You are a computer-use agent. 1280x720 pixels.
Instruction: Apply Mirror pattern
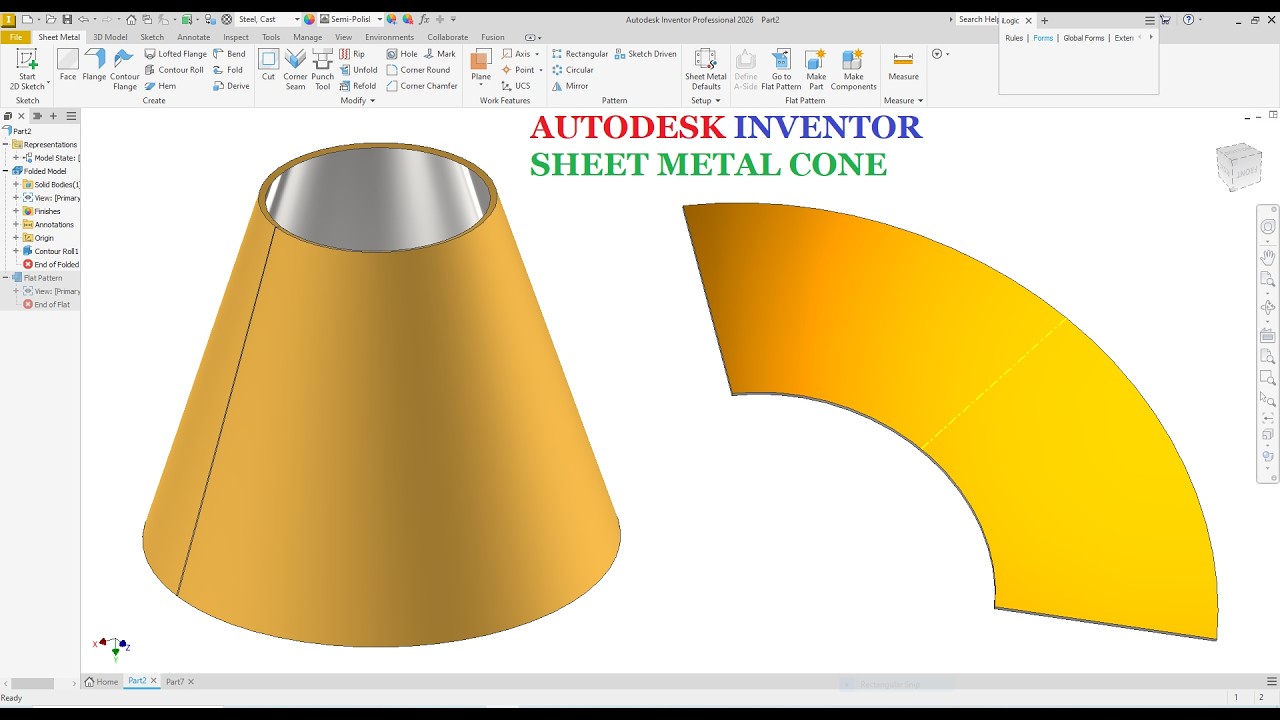[570, 86]
